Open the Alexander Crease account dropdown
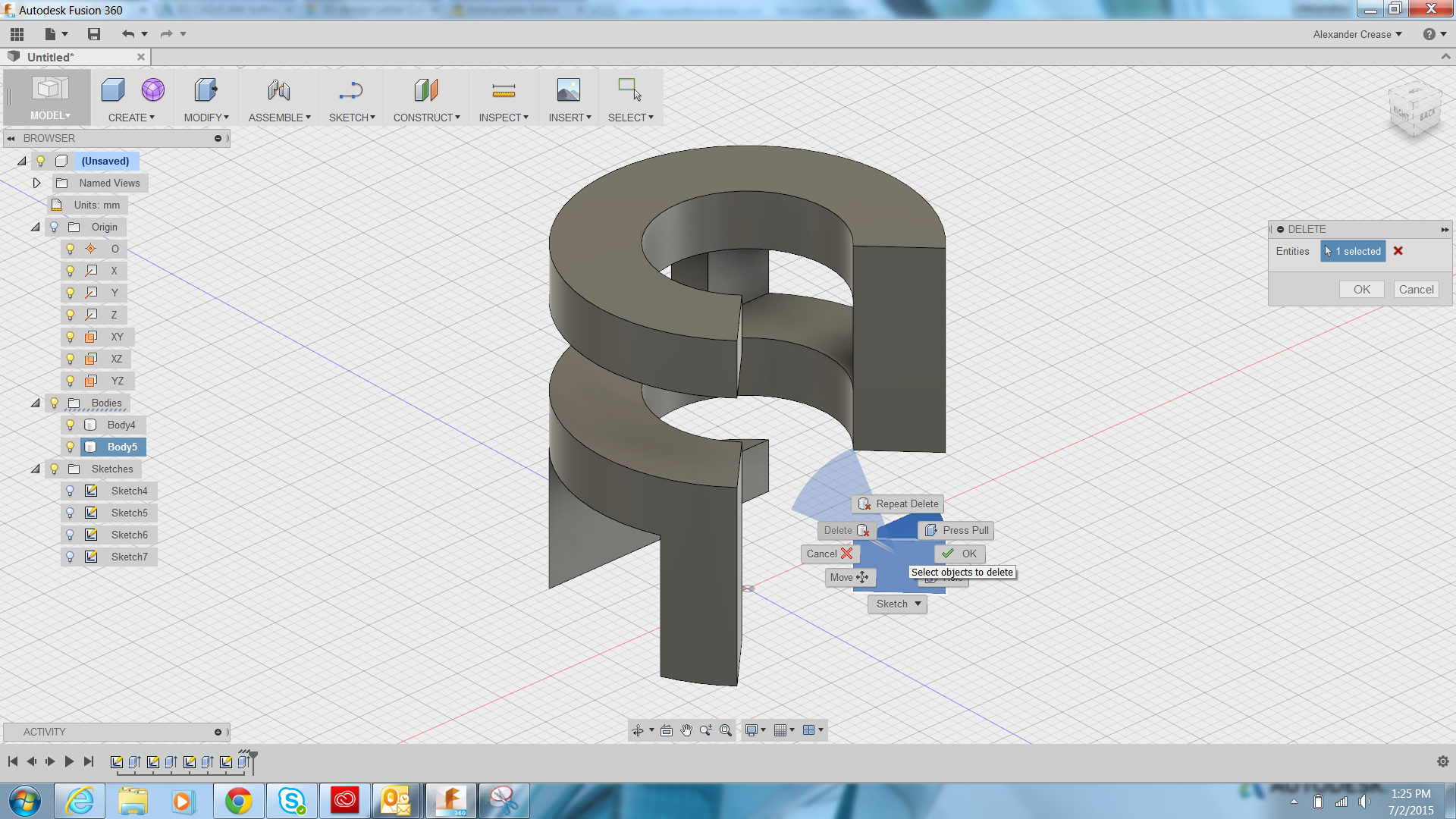The height and width of the screenshot is (819, 1456). point(1357,34)
